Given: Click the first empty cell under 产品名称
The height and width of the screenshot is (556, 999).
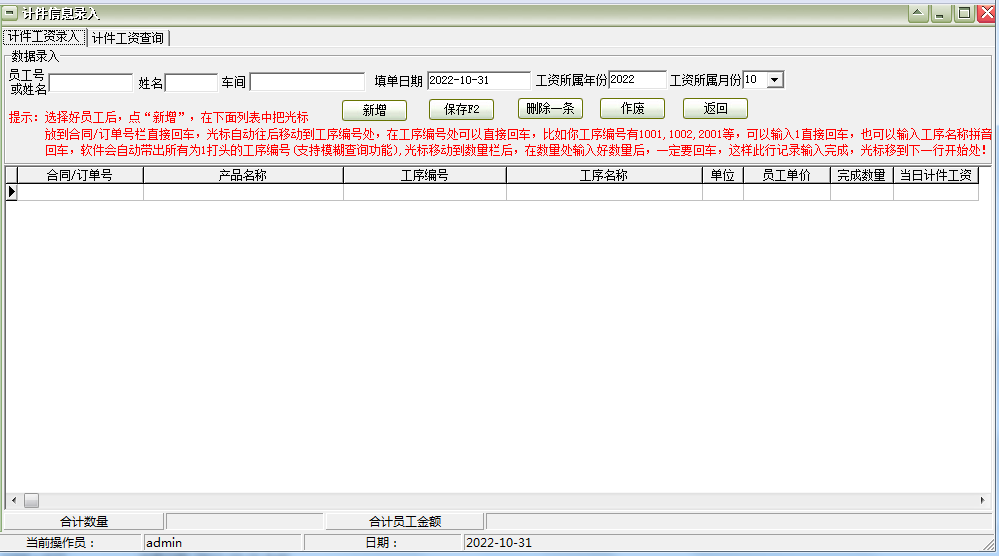Looking at the screenshot, I should [x=243, y=192].
